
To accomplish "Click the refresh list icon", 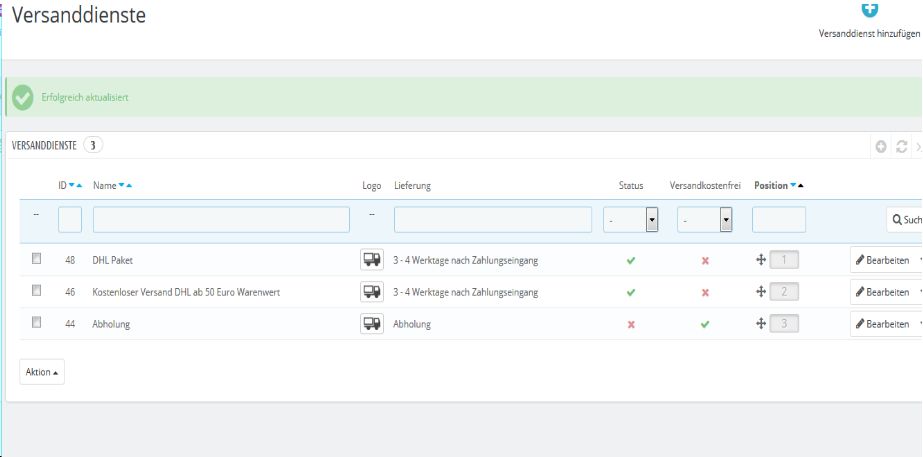I will 901,146.
